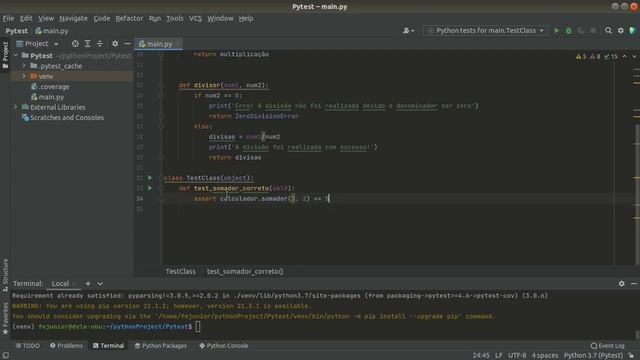
Task: Open the Edit menu
Action: 26,18
